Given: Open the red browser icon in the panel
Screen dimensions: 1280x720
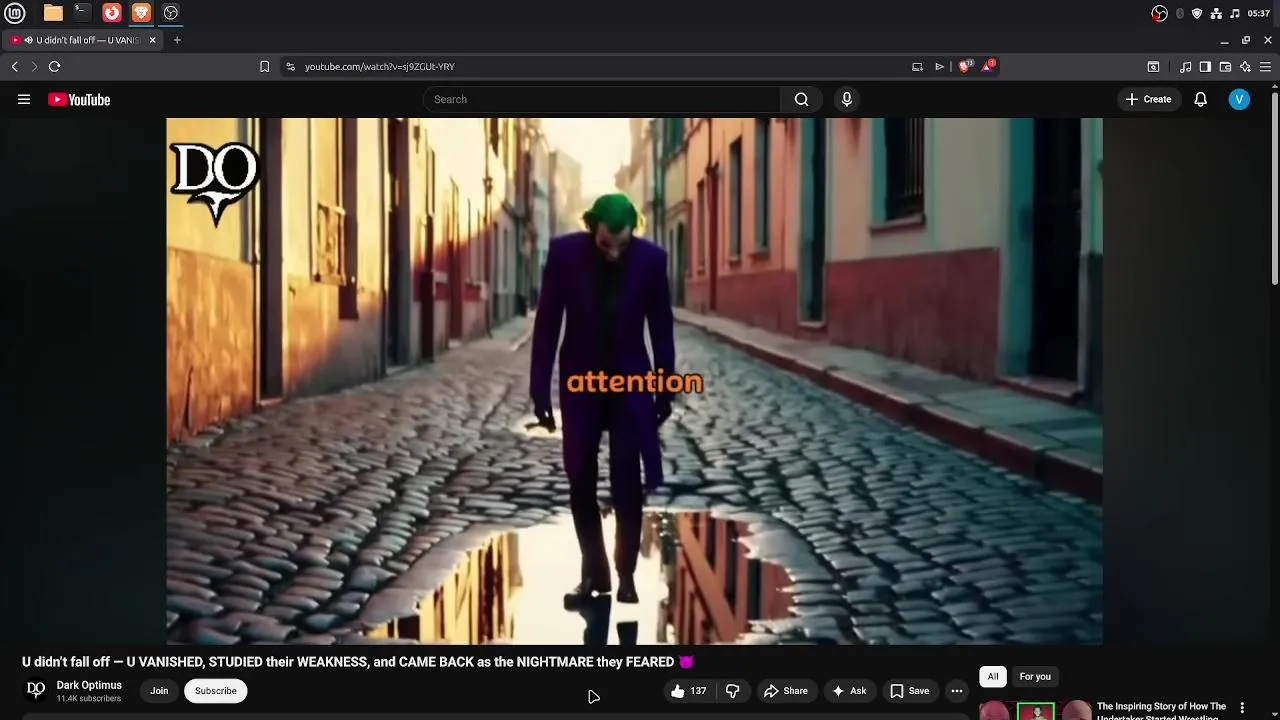Looking at the screenshot, I should point(112,13).
